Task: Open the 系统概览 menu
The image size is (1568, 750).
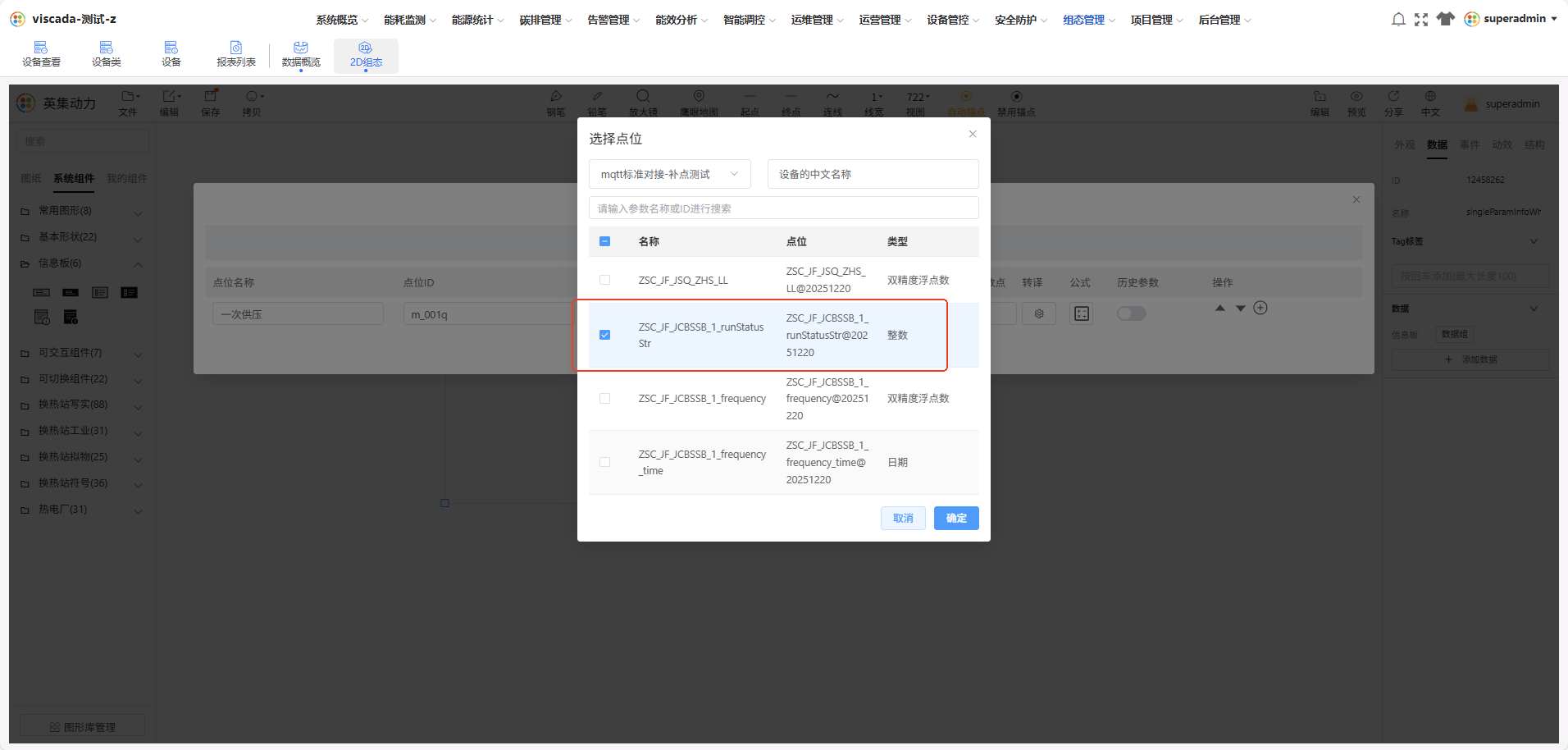Action: 342,20
